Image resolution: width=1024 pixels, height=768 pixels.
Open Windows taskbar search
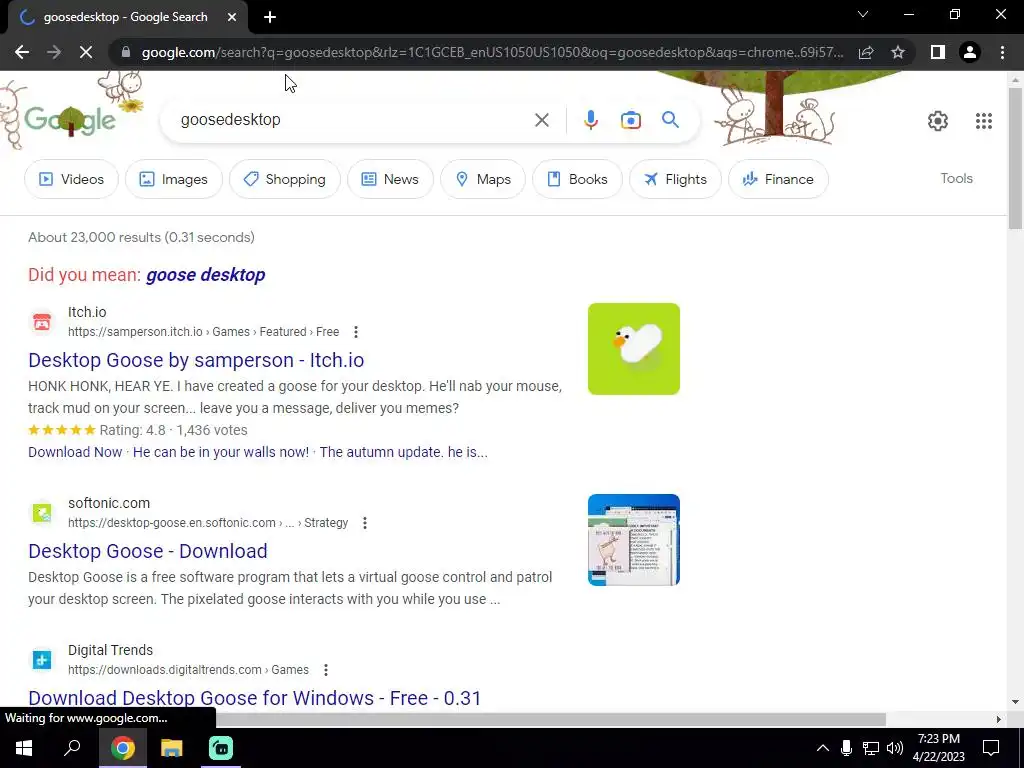click(72, 748)
